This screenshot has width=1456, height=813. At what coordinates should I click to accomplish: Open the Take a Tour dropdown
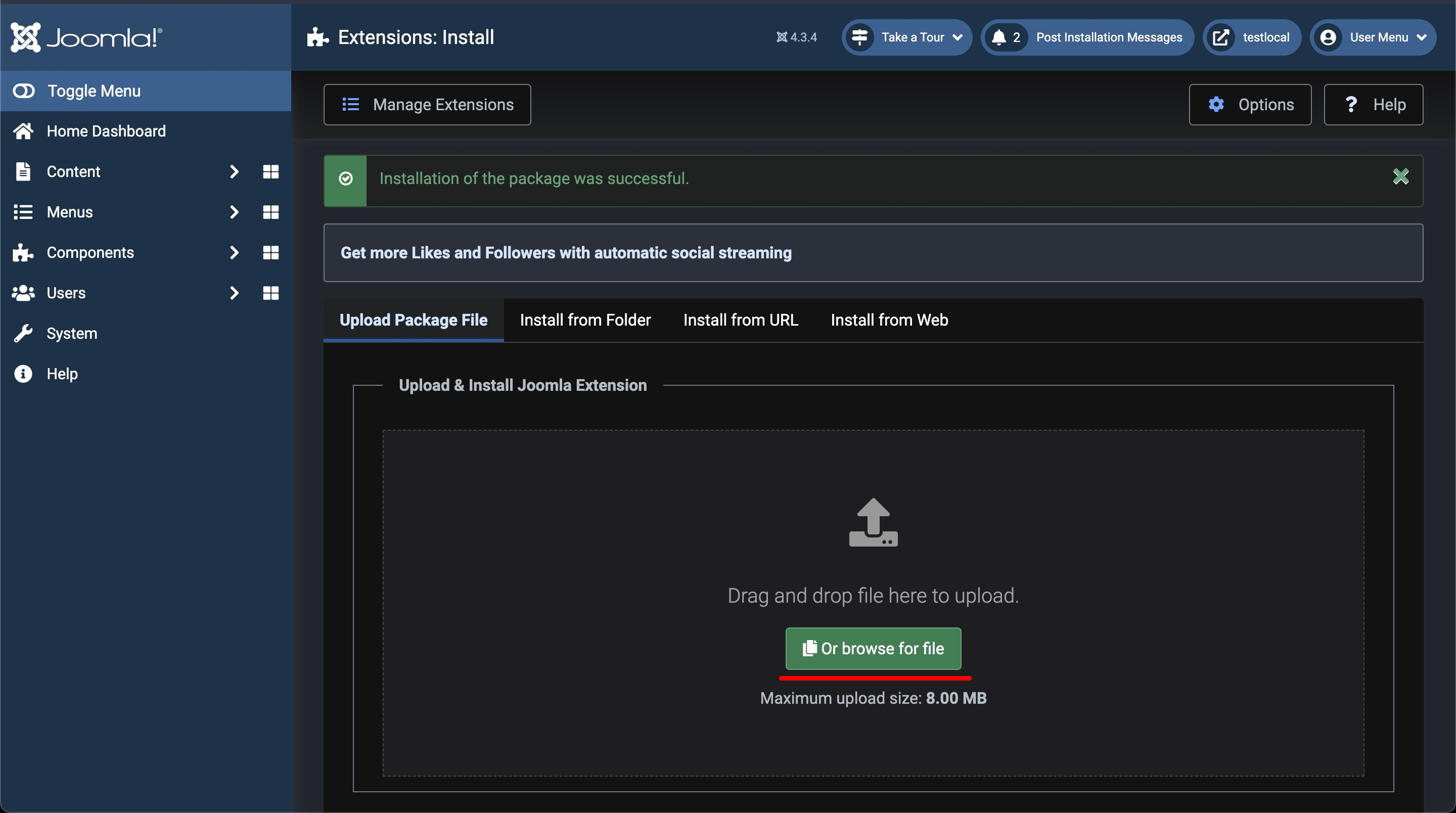click(907, 37)
